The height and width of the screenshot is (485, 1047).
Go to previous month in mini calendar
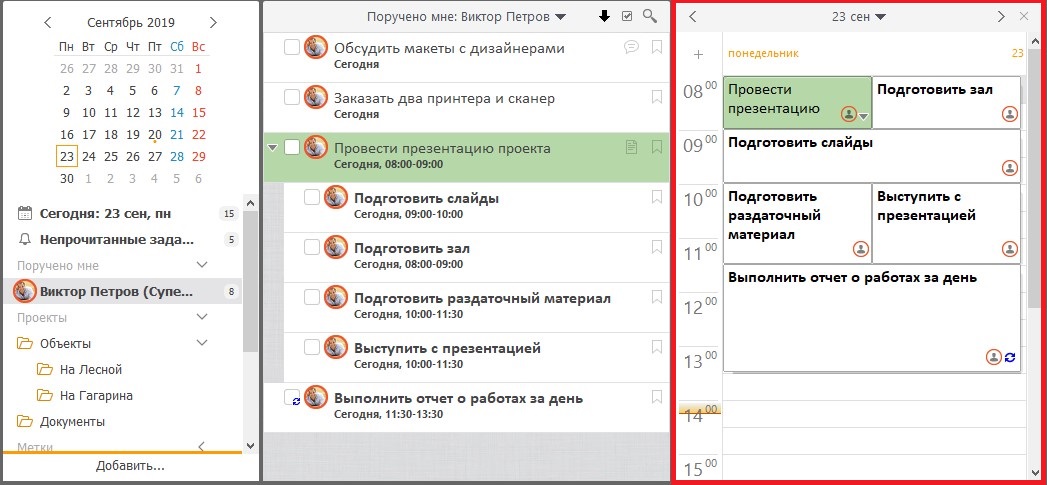47,23
